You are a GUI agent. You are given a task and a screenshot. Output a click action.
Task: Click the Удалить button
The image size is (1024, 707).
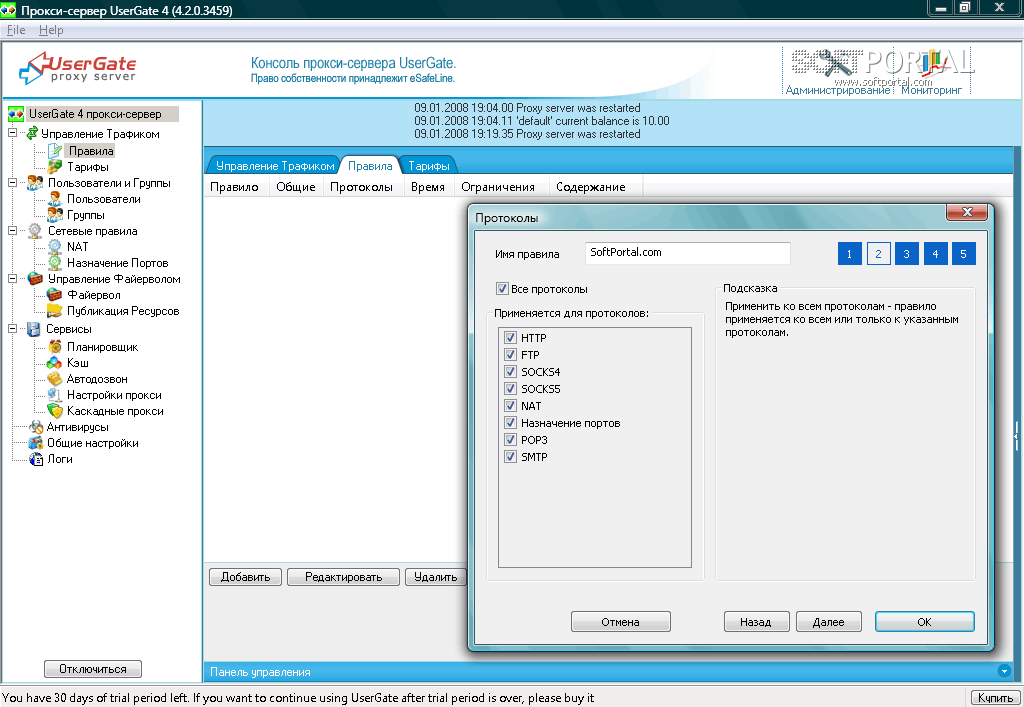pyautogui.click(x=436, y=577)
